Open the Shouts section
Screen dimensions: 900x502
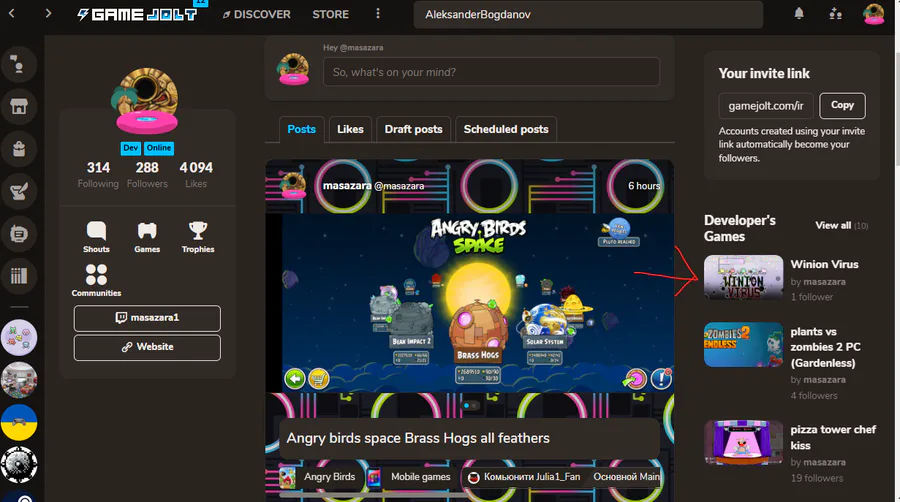(x=96, y=237)
